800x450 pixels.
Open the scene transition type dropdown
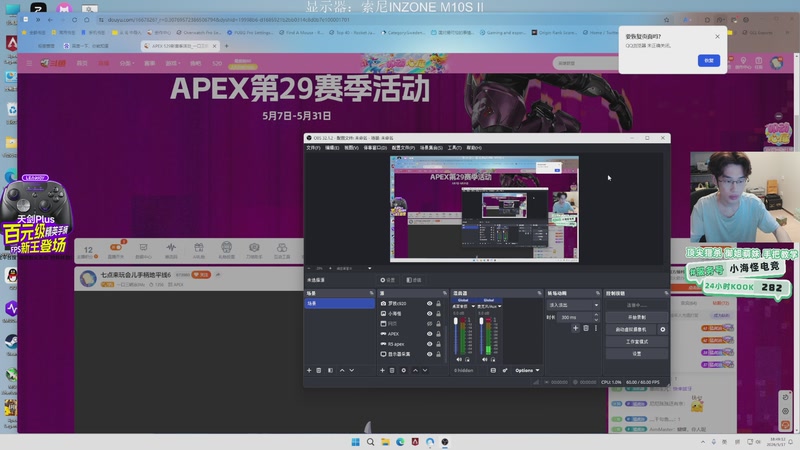pos(573,305)
